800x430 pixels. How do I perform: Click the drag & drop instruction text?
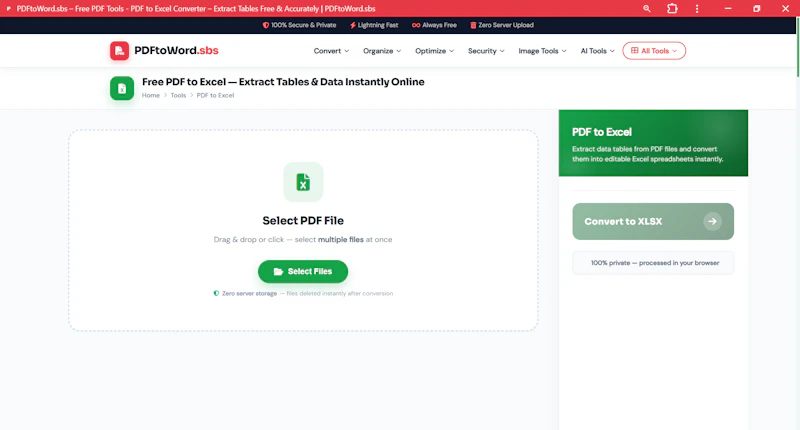[303, 239]
